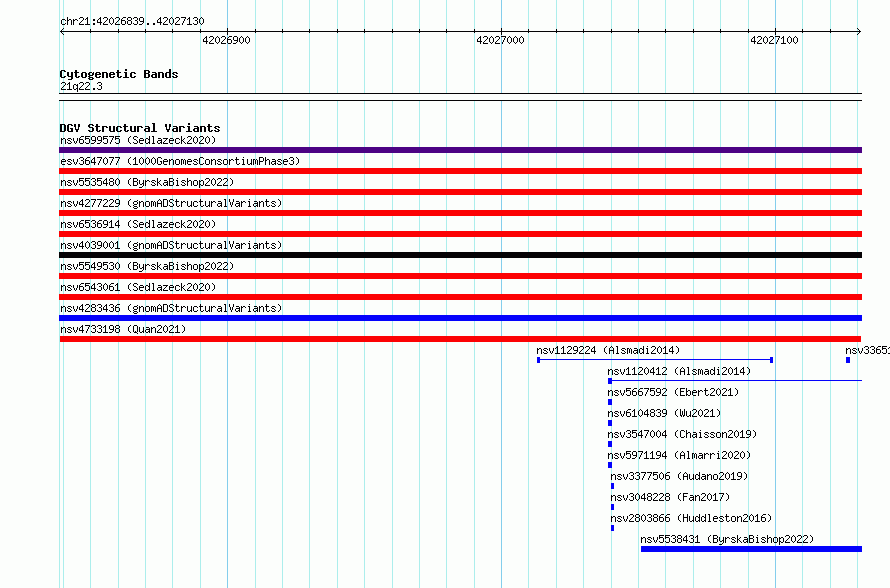The width and height of the screenshot is (890, 588).
Task: Select the blue nsv5538431 variant bar
Action: click(x=751, y=549)
